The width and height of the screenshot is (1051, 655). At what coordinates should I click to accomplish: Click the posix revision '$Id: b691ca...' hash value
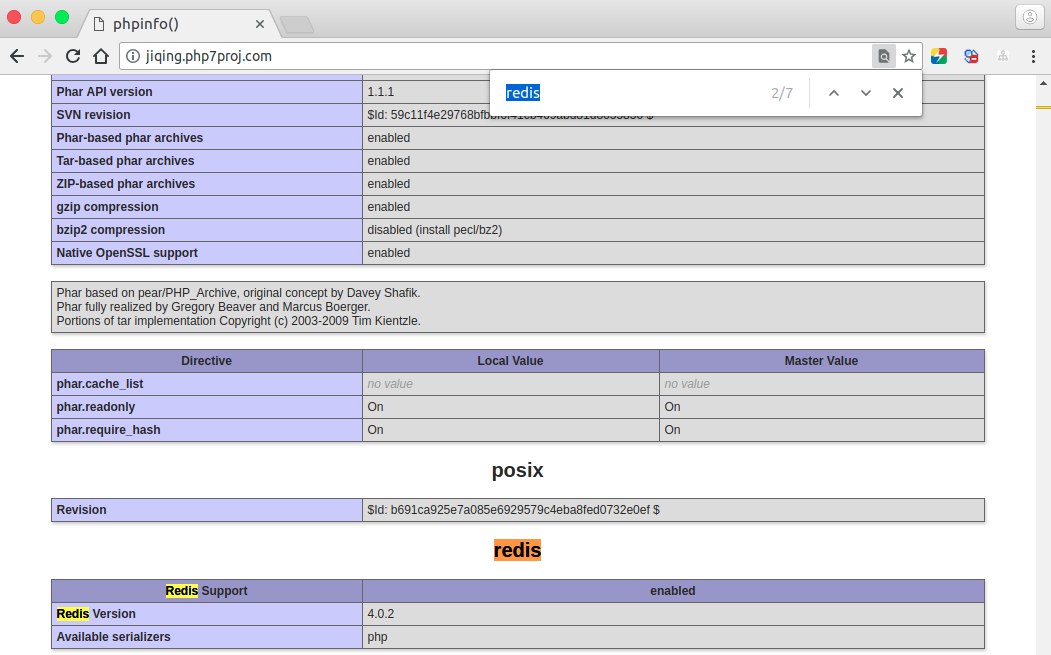[513, 510]
